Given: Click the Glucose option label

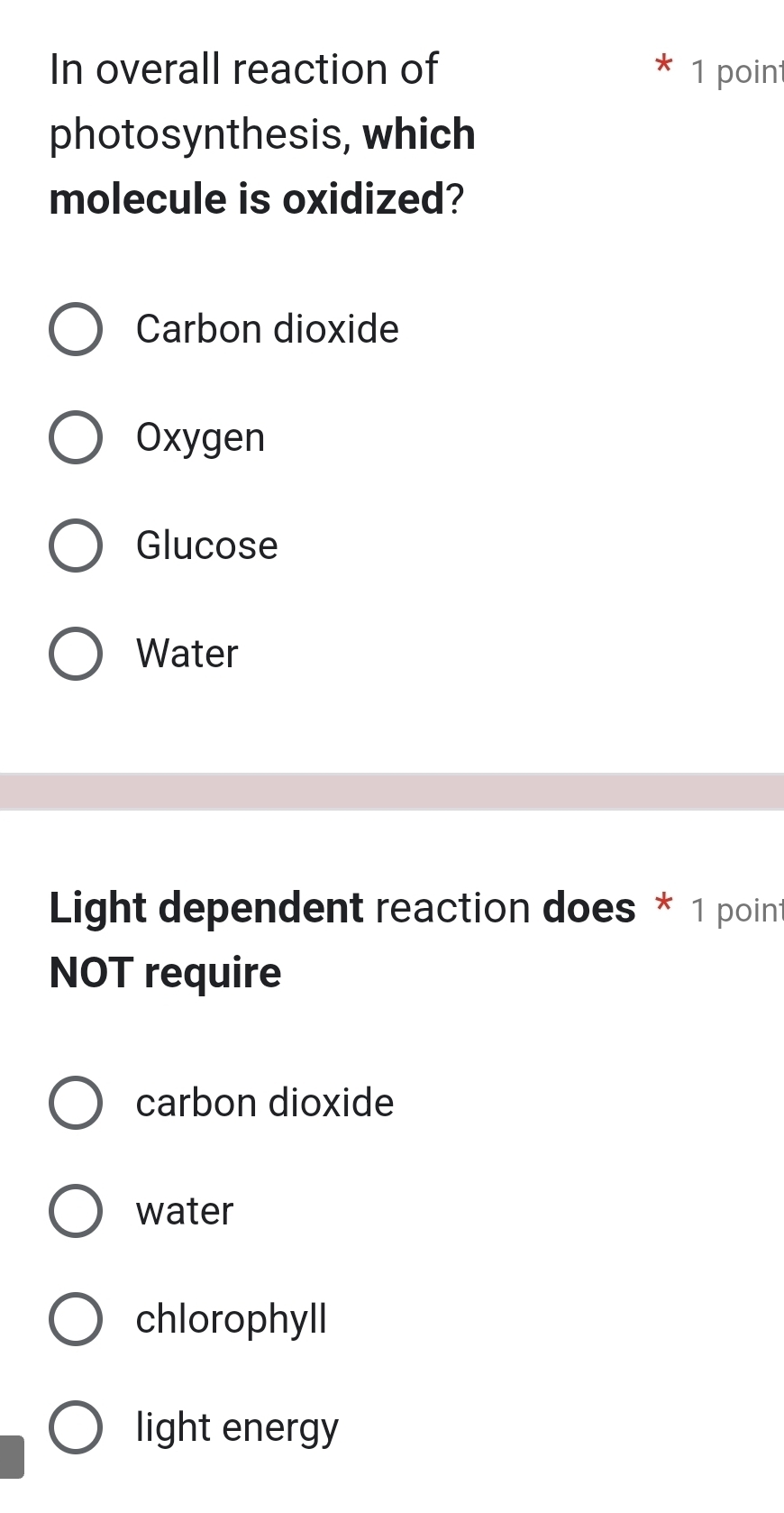Looking at the screenshot, I should pyautogui.click(x=206, y=546).
